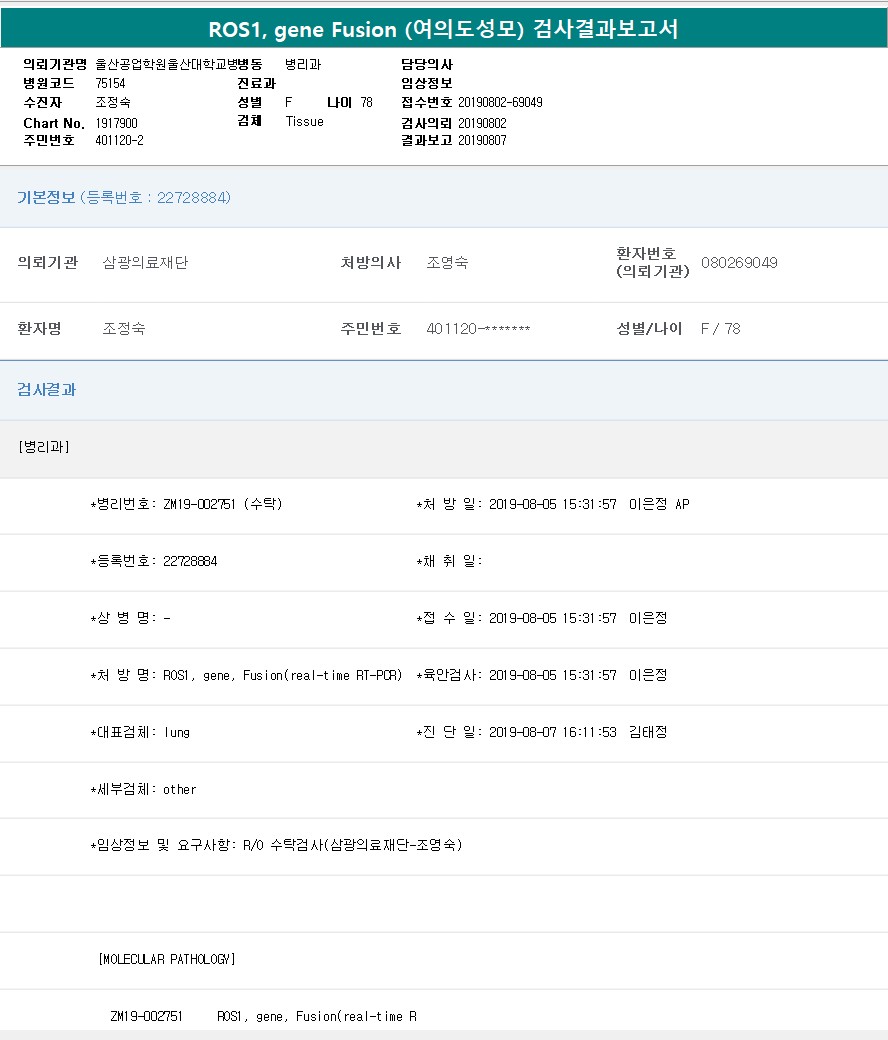Click the registration number 22728884 in 기본정보 header
The width and height of the screenshot is (888, 1040).
click(193, 198)
